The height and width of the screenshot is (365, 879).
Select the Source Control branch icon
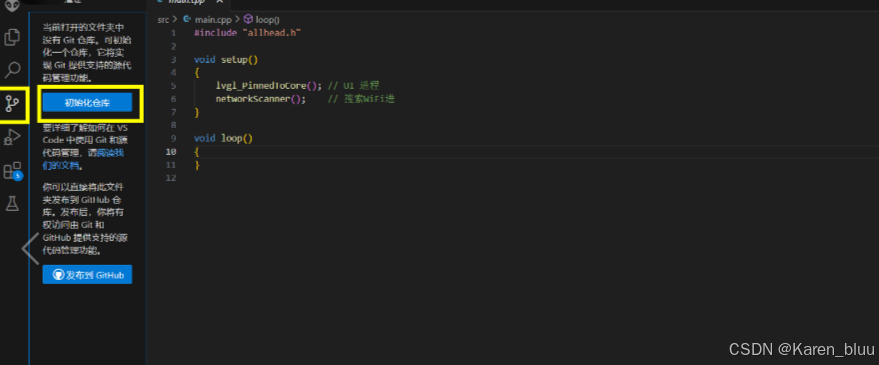click(12, 104)
